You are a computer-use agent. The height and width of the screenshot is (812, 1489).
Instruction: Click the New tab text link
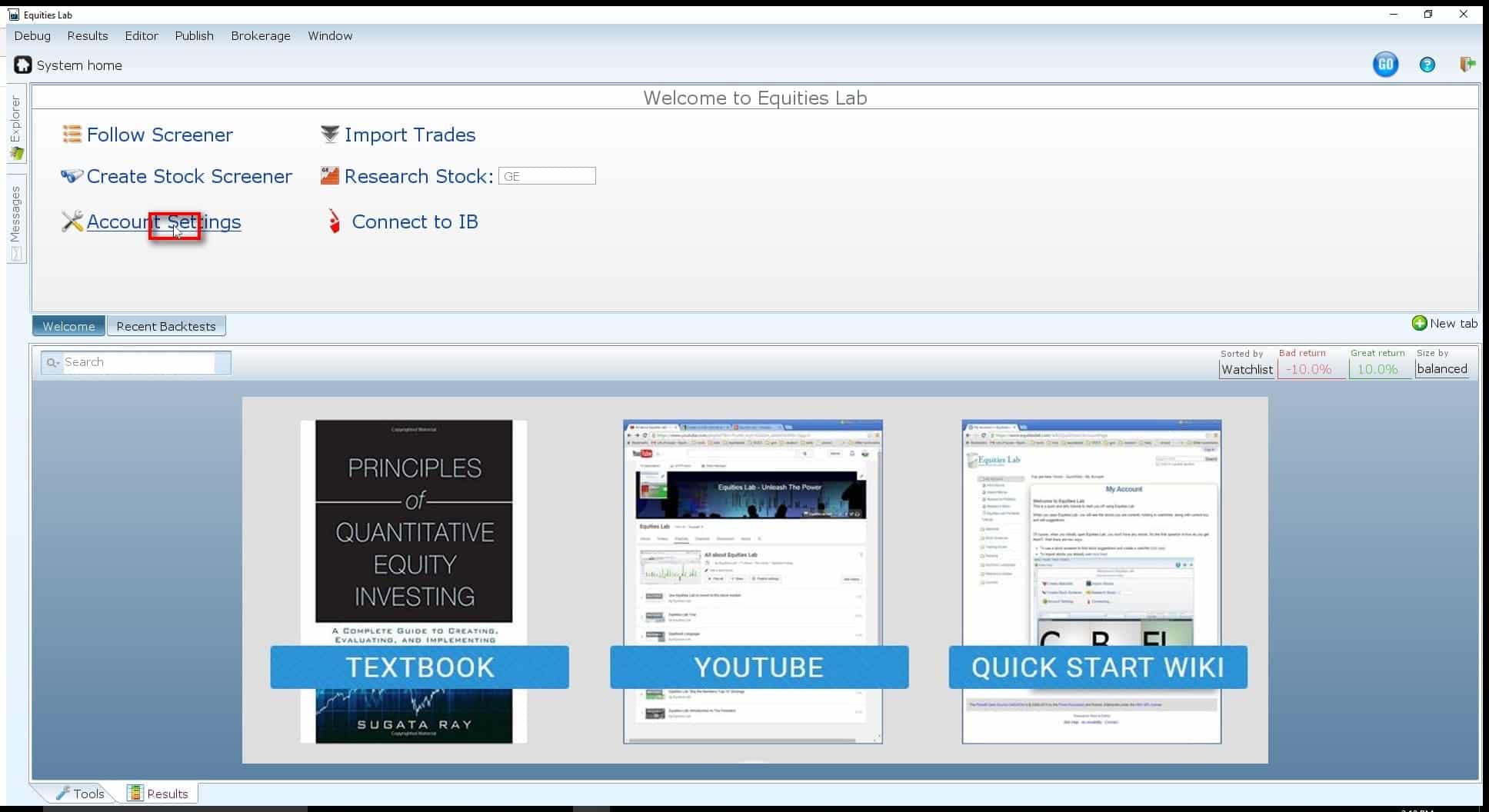coord(1454,323)
